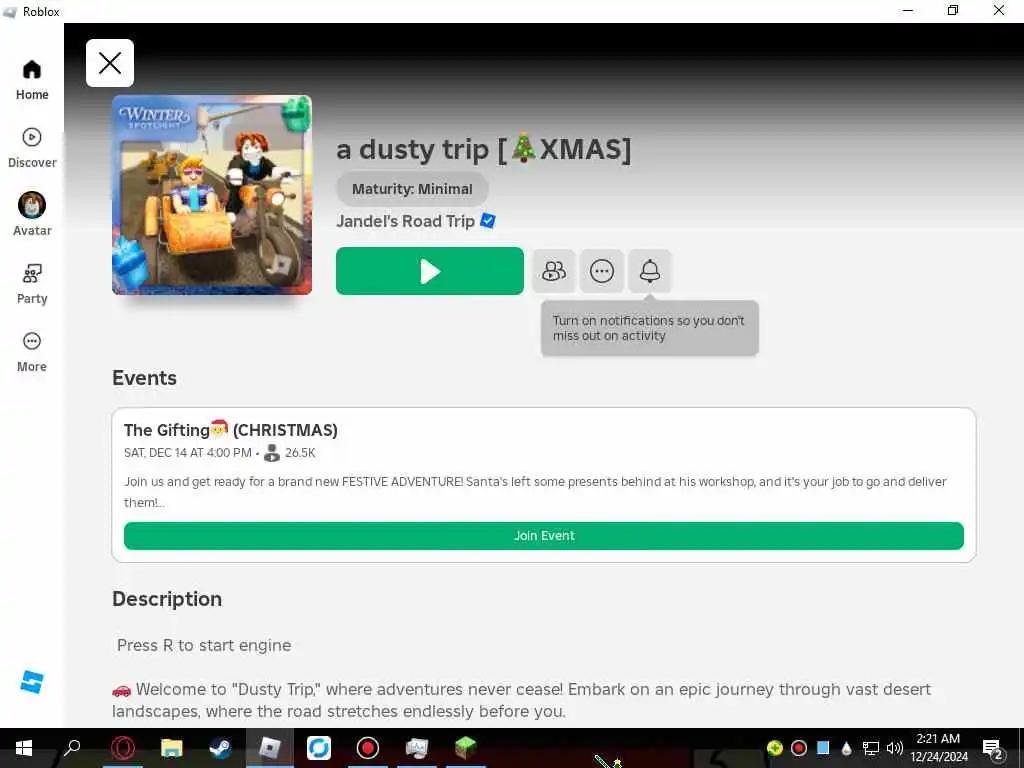The height and width of the screenshot is (768, 1024).
Task: Click the yellow-green round icon in system tray
Action: pos(775,748)
